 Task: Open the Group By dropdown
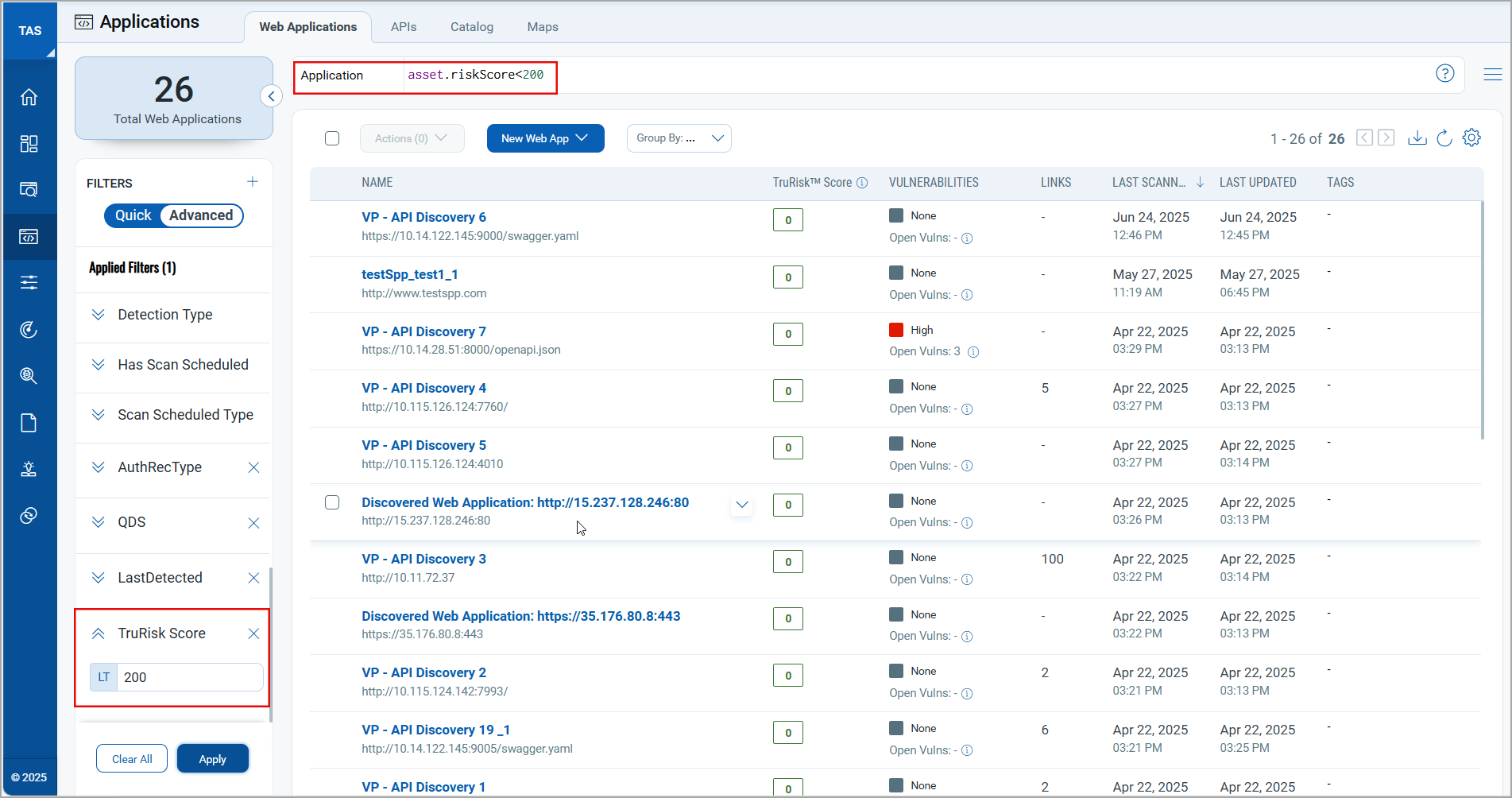tap(679, 138)
